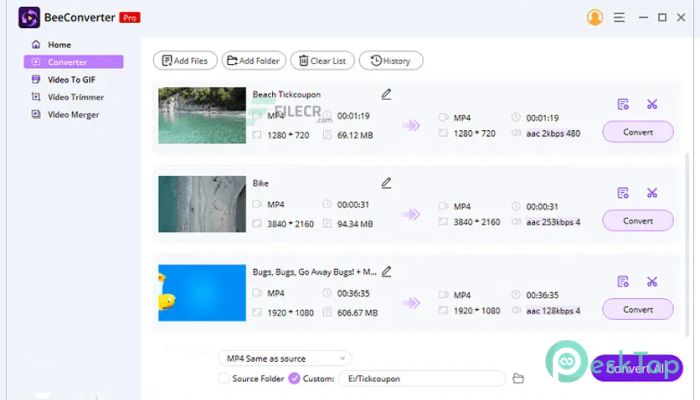This screenshot has width=700, height=400.
Task: Edit name of Bugs, Bugs, Go Away video
Action: click(386, 271)
